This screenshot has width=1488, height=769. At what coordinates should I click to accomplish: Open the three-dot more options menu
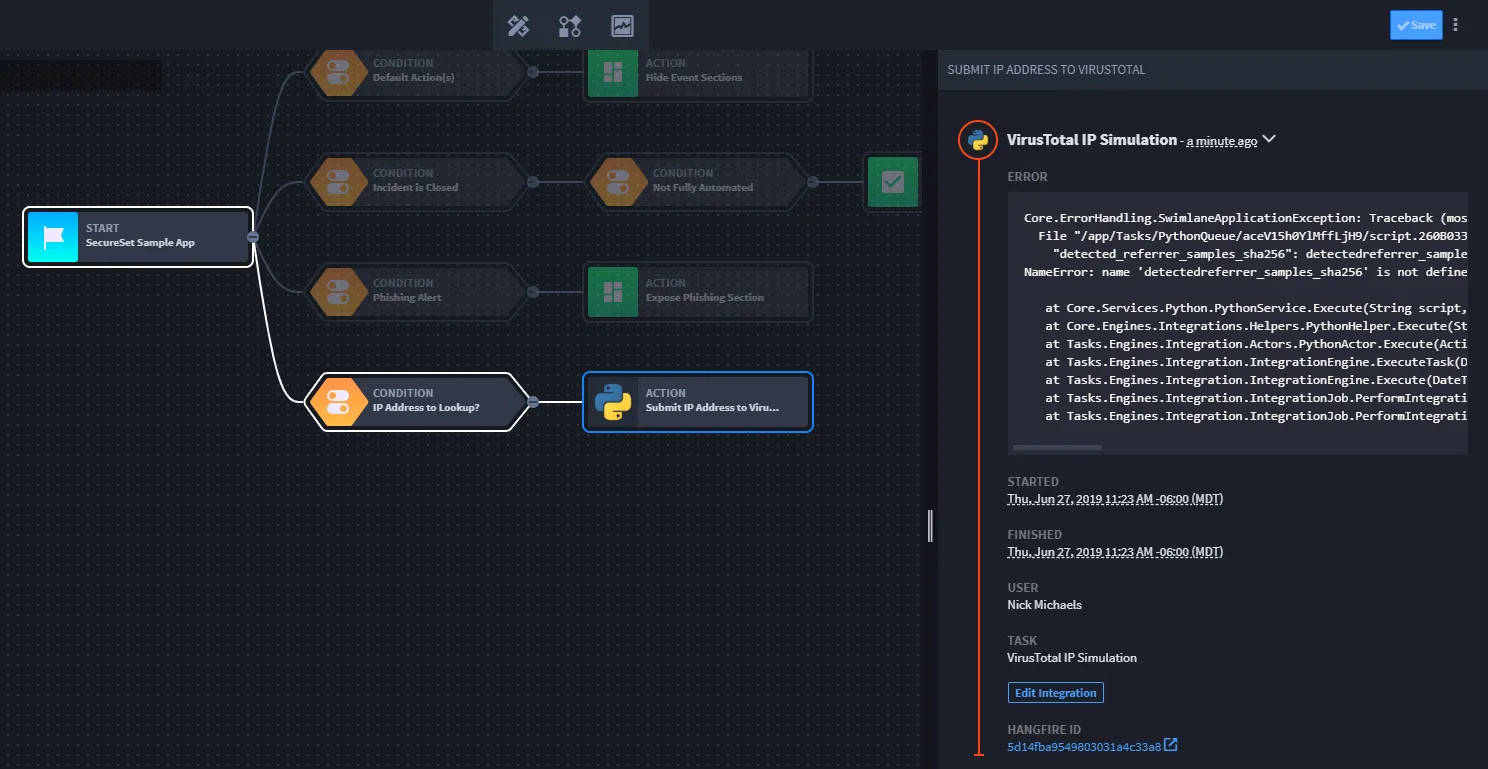[x=1455, y=25]
